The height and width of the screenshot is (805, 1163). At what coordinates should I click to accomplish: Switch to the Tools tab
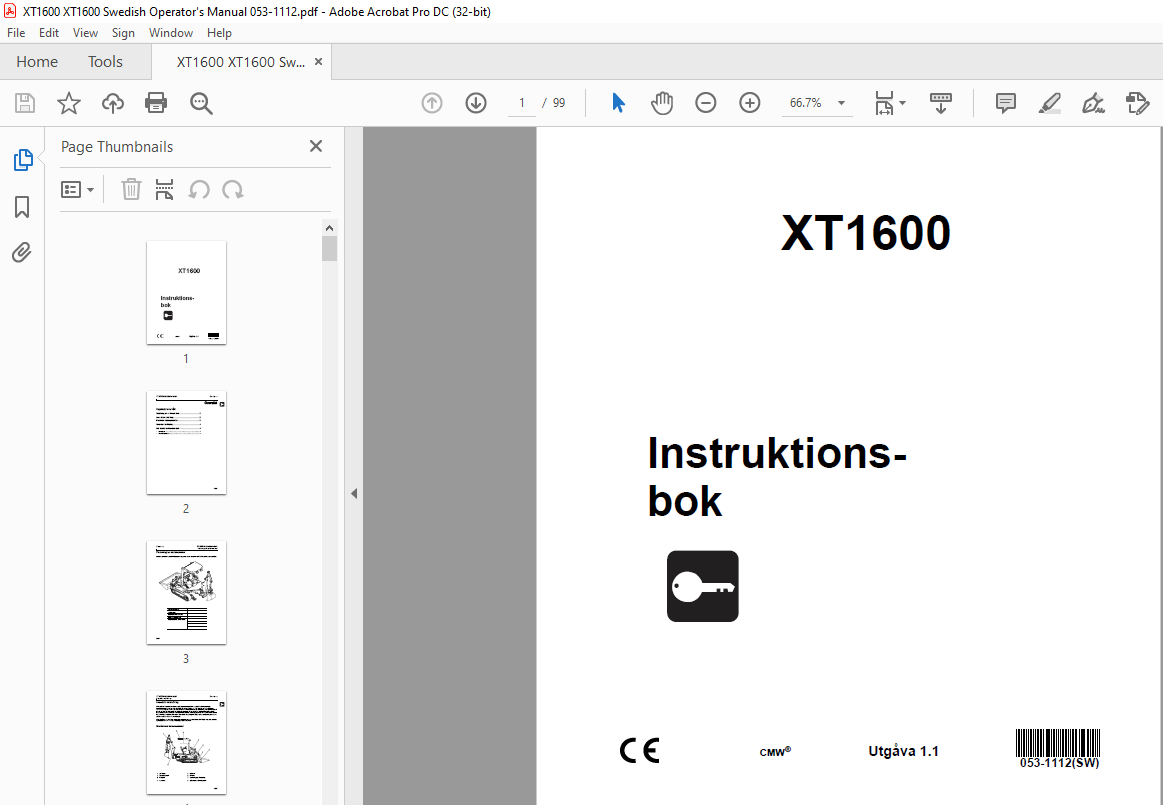point(105,62)
